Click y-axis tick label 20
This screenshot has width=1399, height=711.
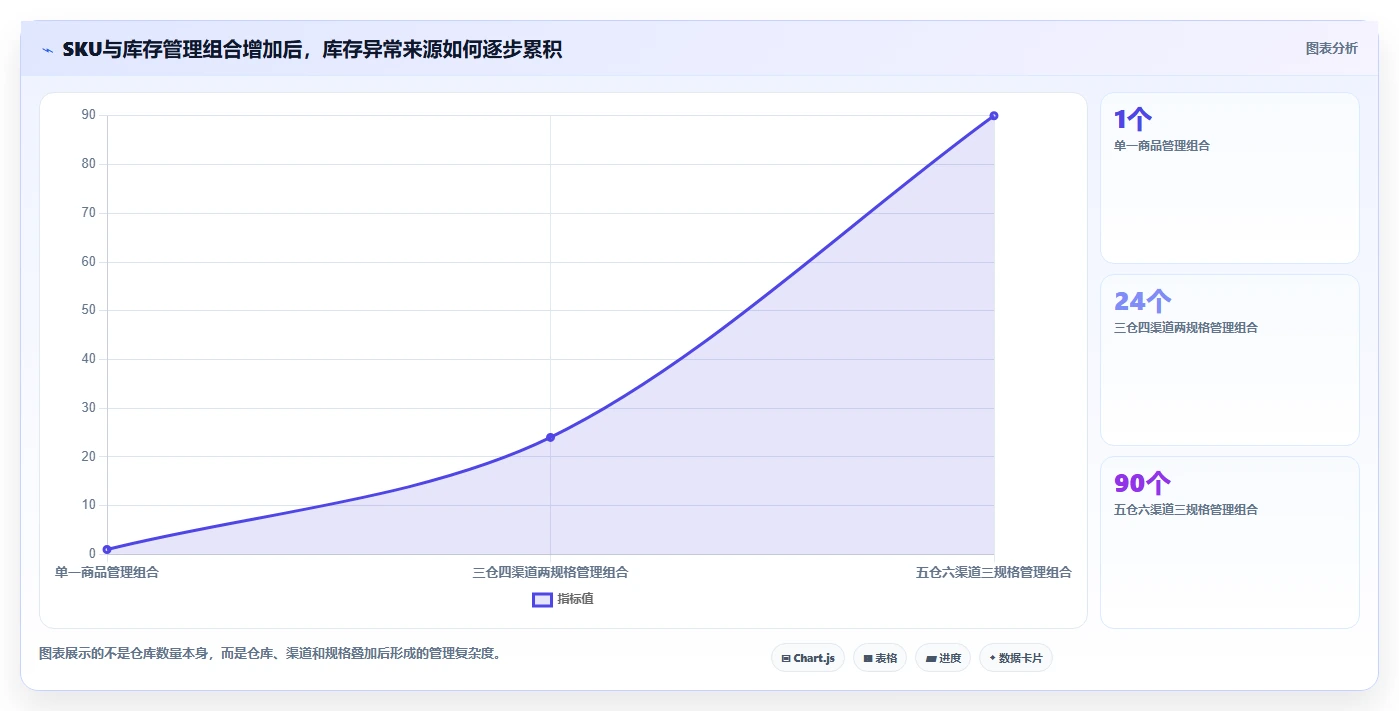[89, 456]
